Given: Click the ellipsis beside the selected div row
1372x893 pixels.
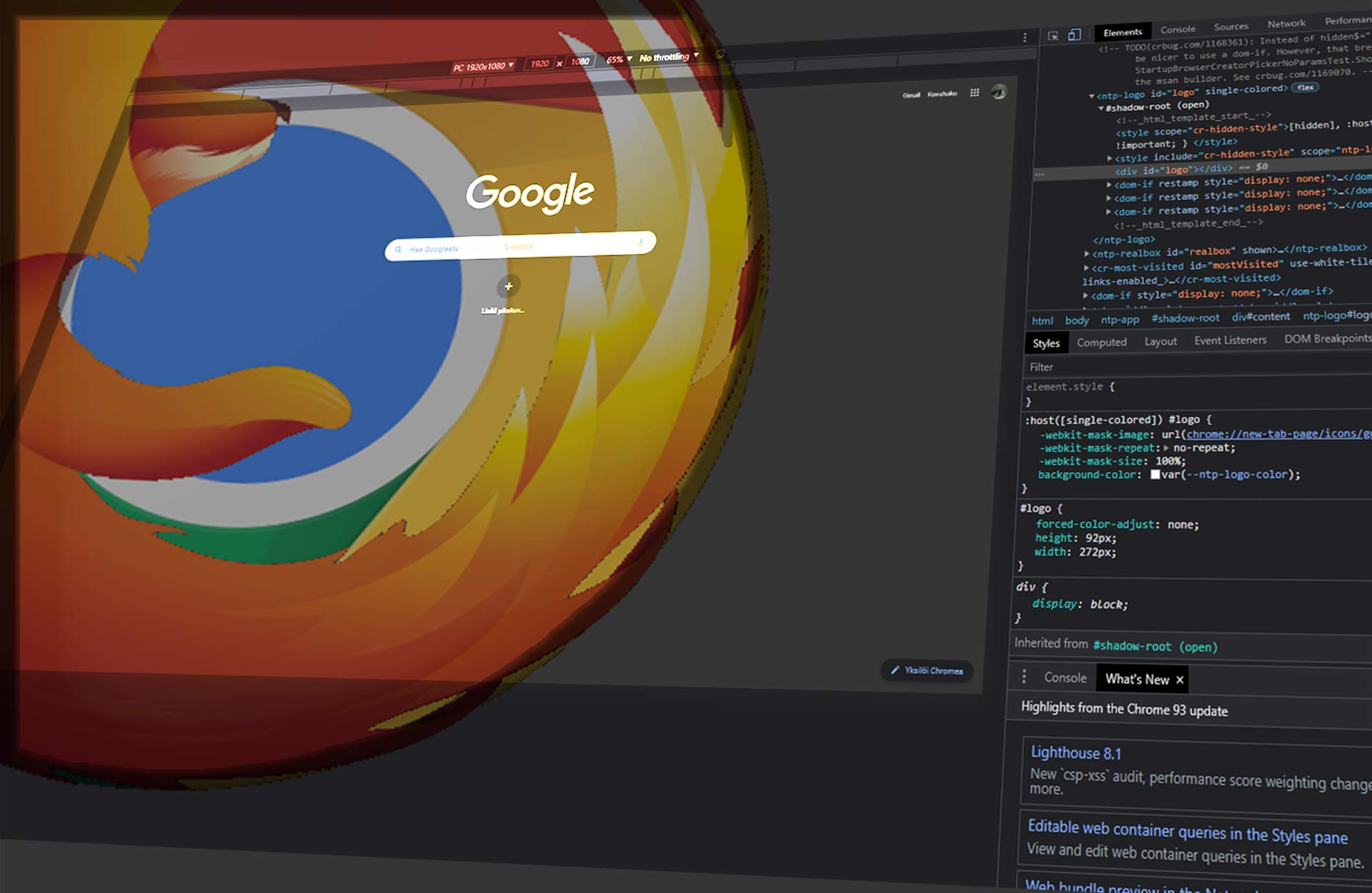Looking at the screenshot, I should 1039,174.
